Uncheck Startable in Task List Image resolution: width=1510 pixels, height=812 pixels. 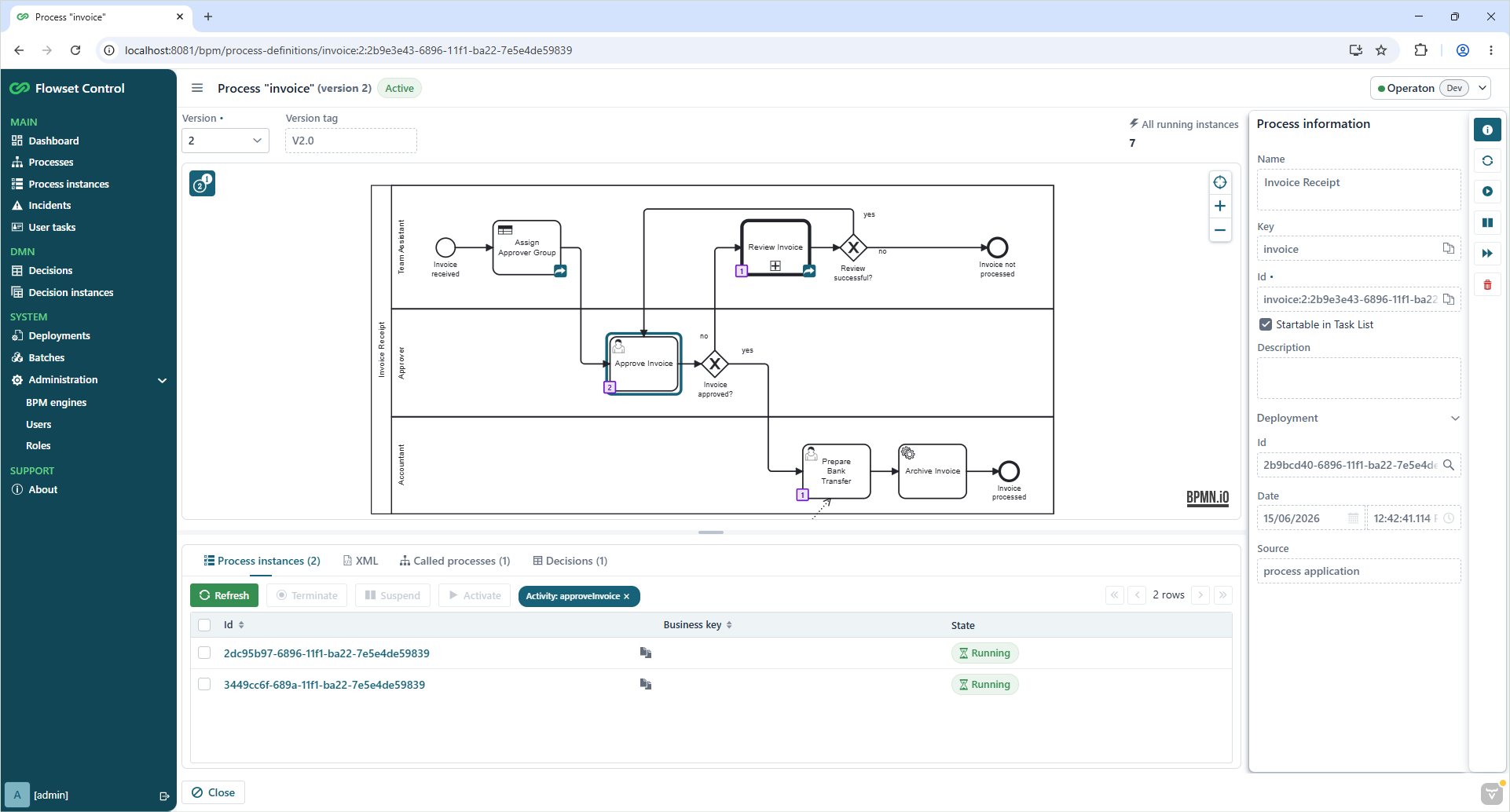tap(1265, 324)
